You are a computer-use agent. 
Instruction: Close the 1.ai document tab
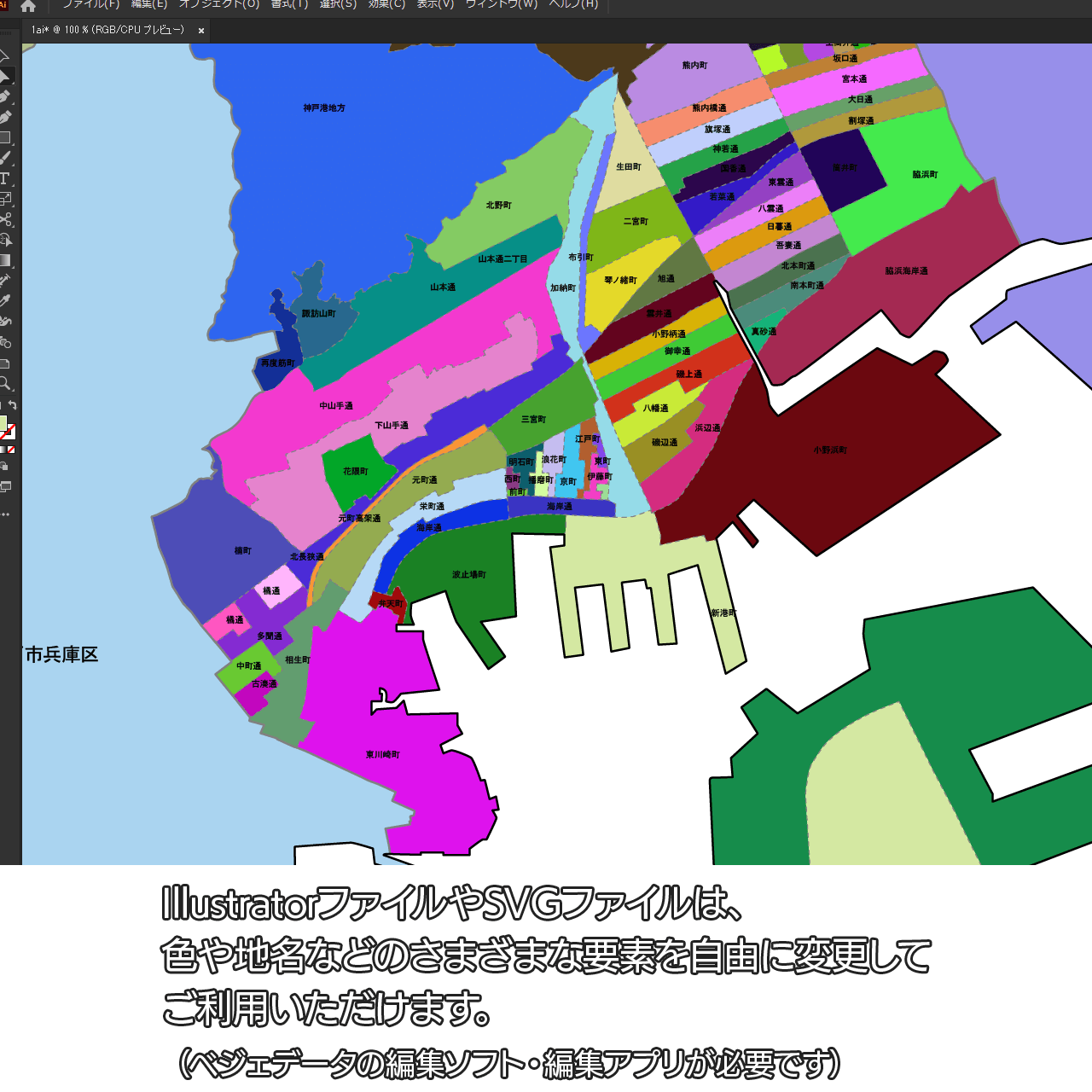[201, 31]
